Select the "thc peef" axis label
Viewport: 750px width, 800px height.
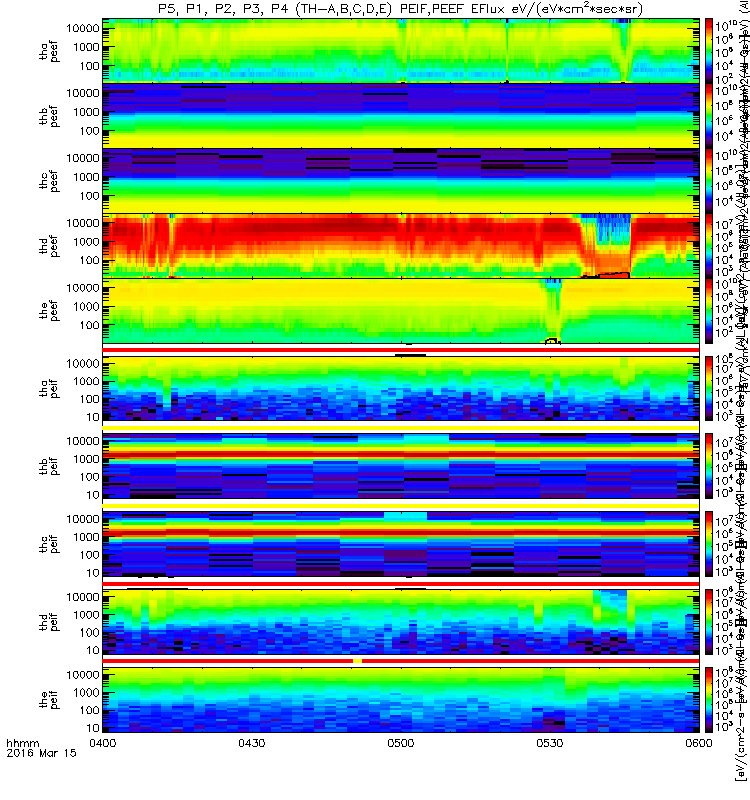coord(49,182)
